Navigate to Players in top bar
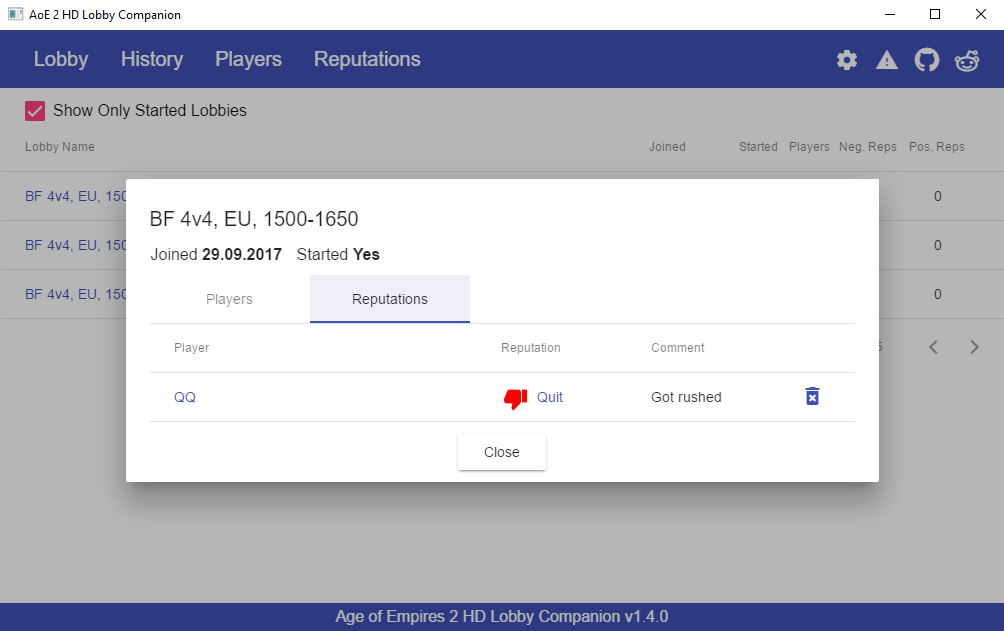Viewport: 1004px width, 631px height. click(248, 59)
